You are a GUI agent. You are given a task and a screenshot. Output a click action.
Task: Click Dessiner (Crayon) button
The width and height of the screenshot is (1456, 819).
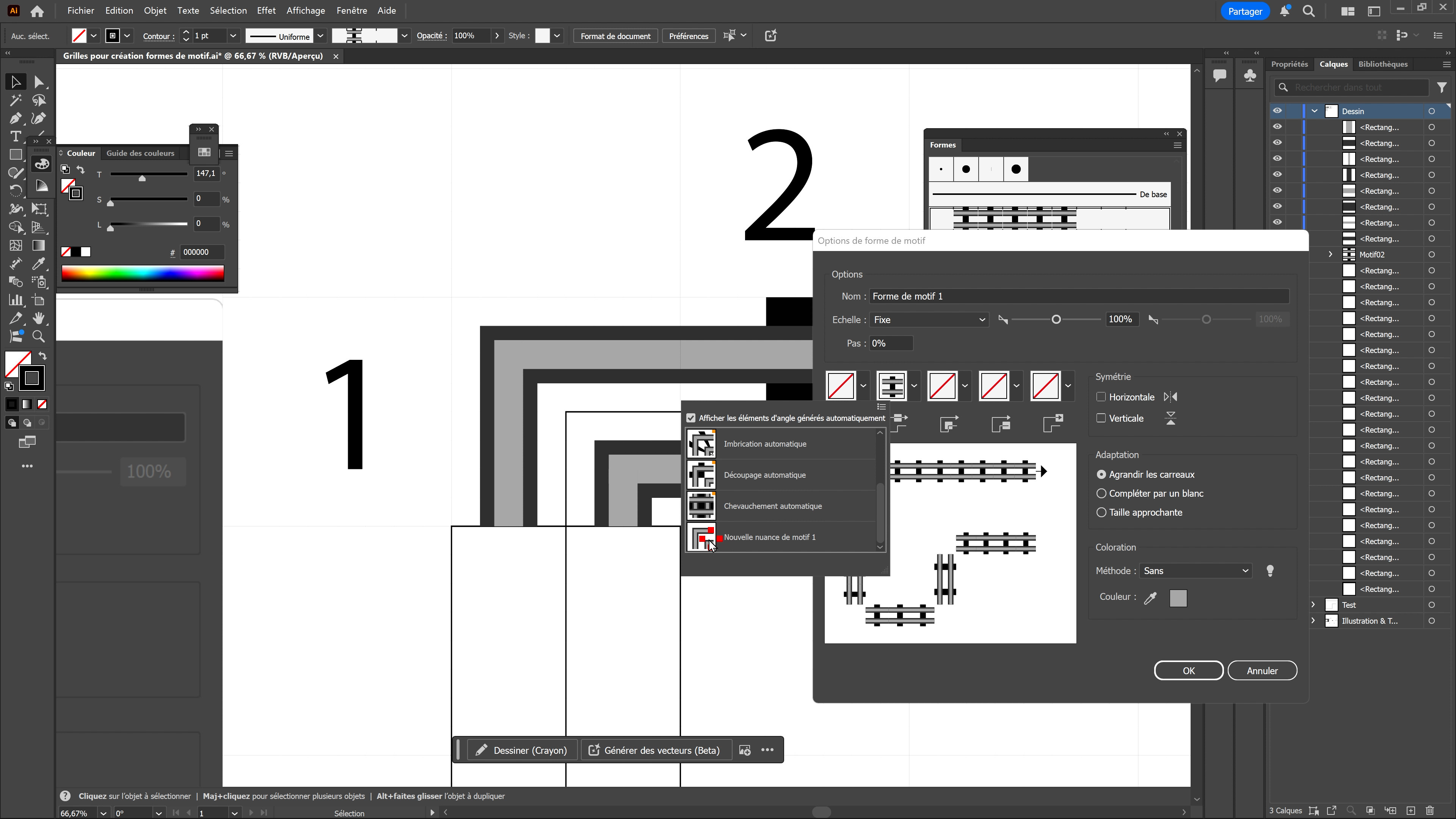[522, 750]
